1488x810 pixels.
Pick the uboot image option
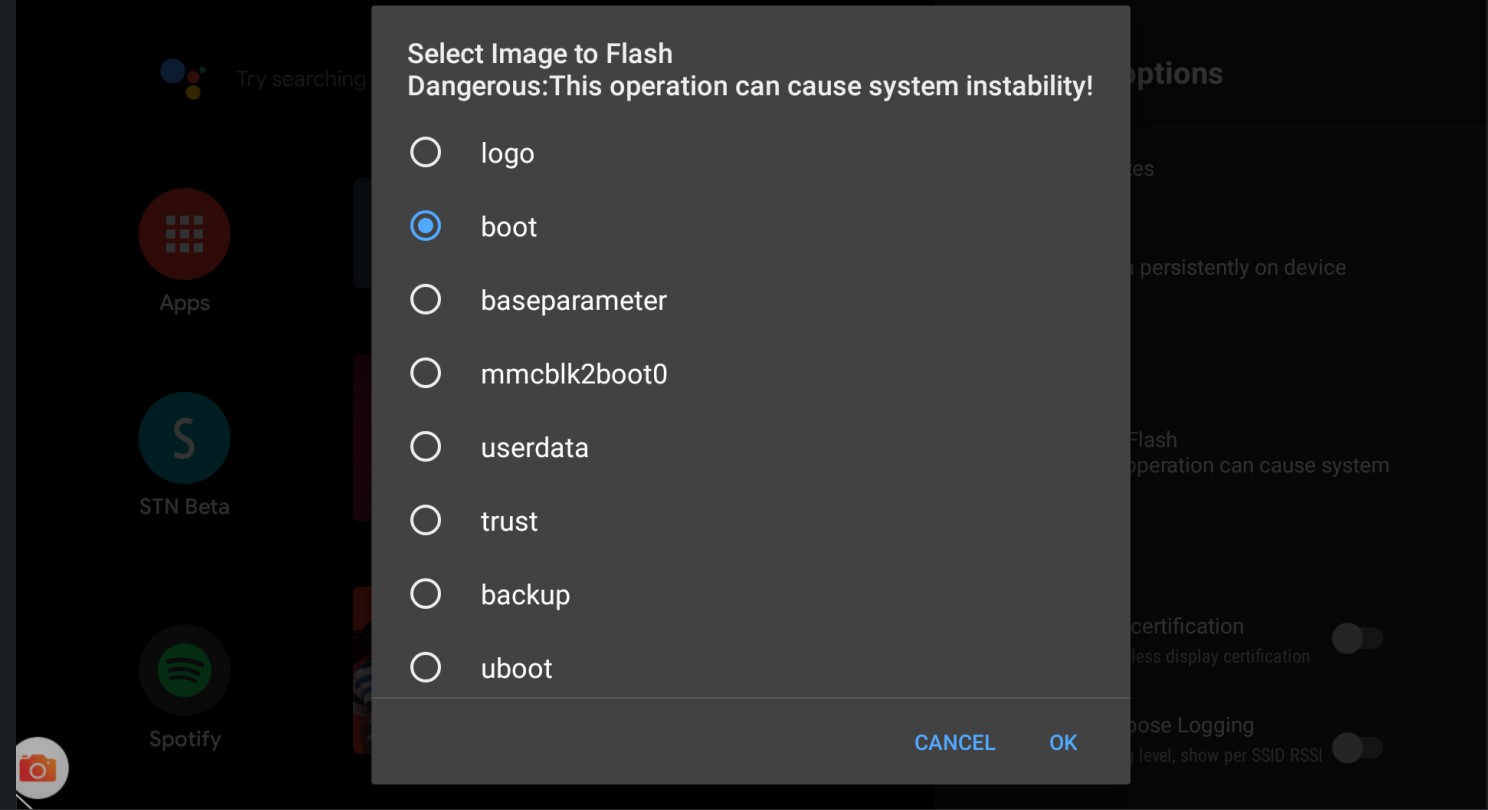tap(426, 667)
